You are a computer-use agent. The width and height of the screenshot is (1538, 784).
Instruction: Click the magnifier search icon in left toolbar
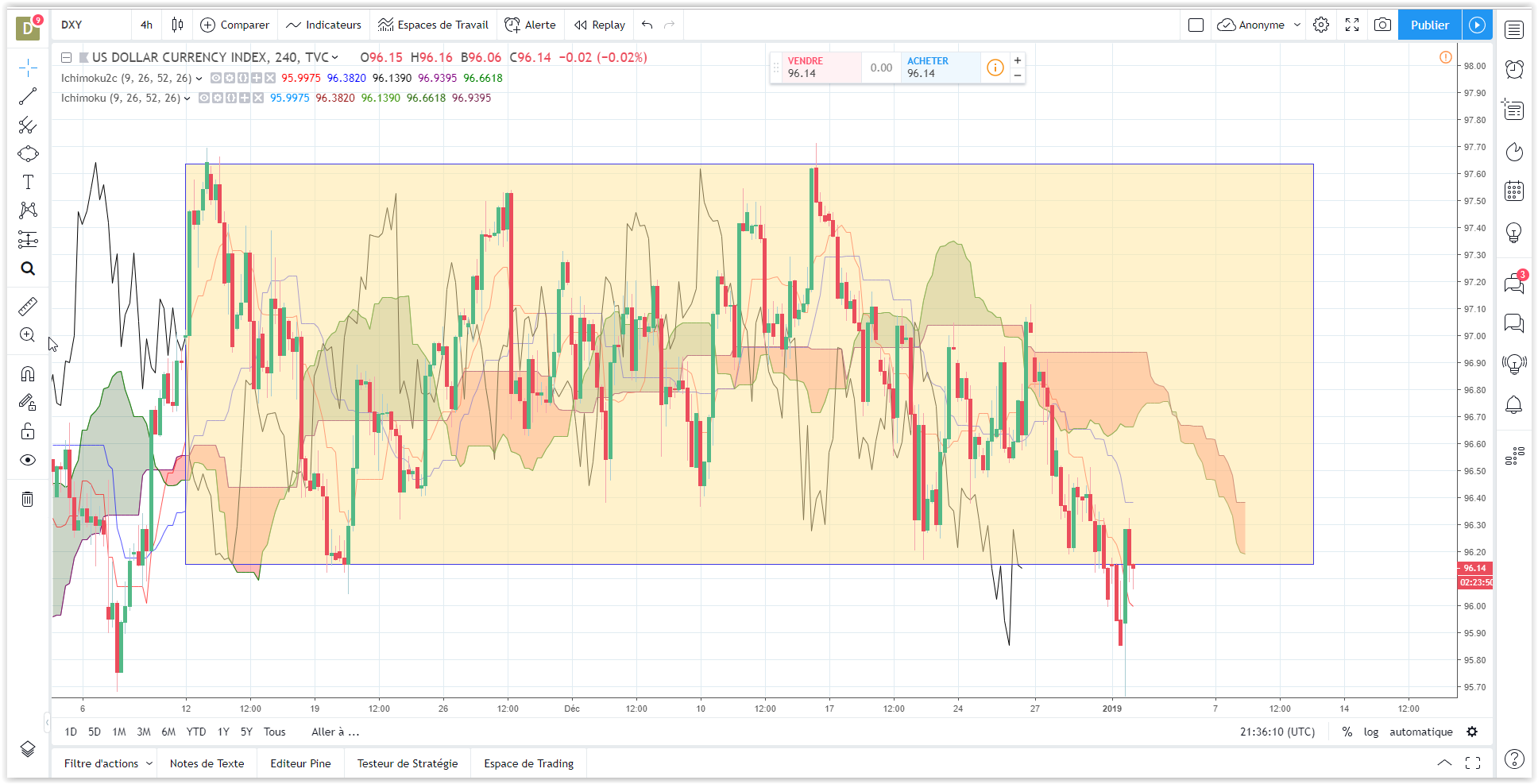(28, 268)
